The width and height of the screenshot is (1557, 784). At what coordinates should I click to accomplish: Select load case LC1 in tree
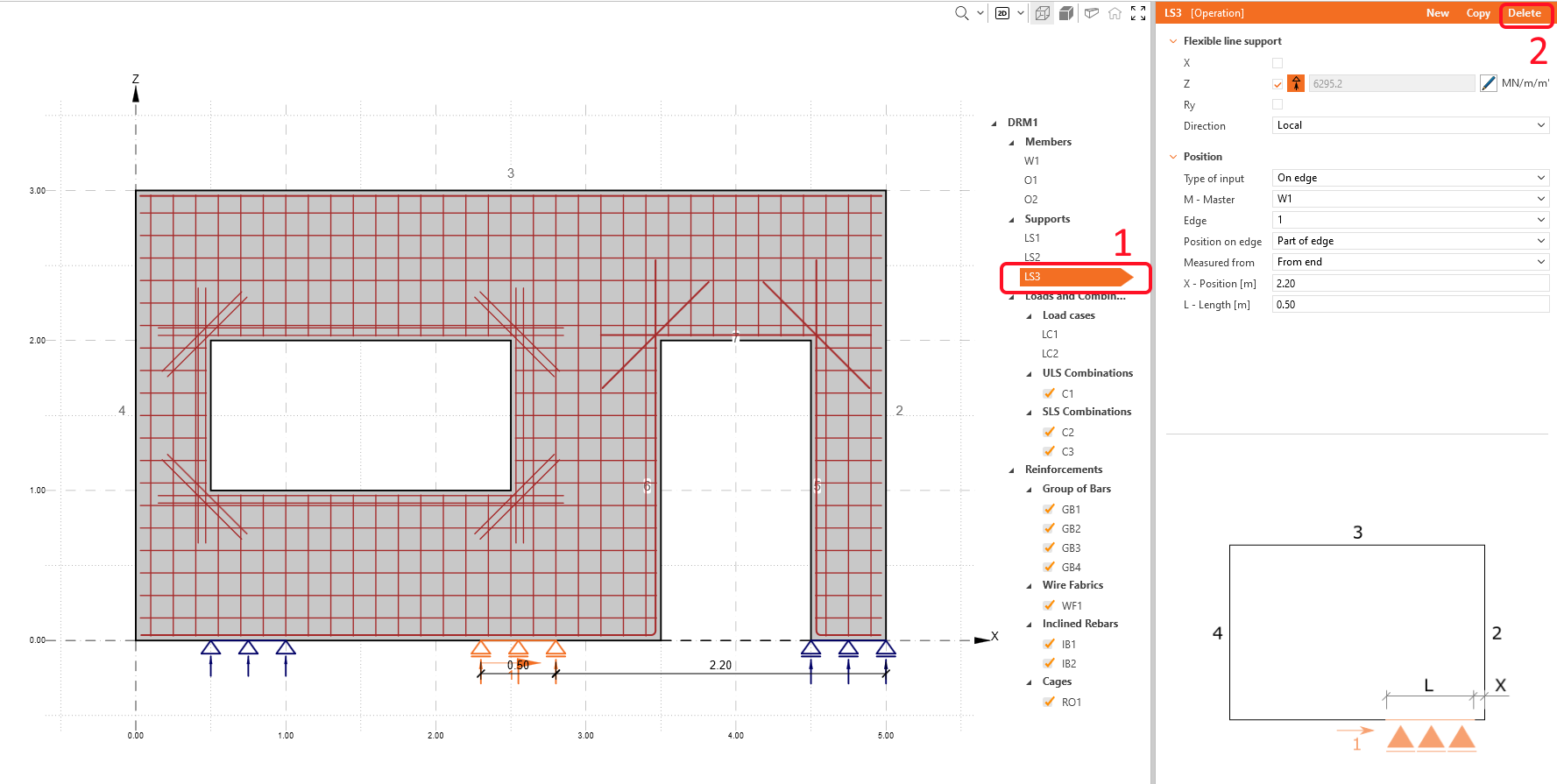(1050, 335)
